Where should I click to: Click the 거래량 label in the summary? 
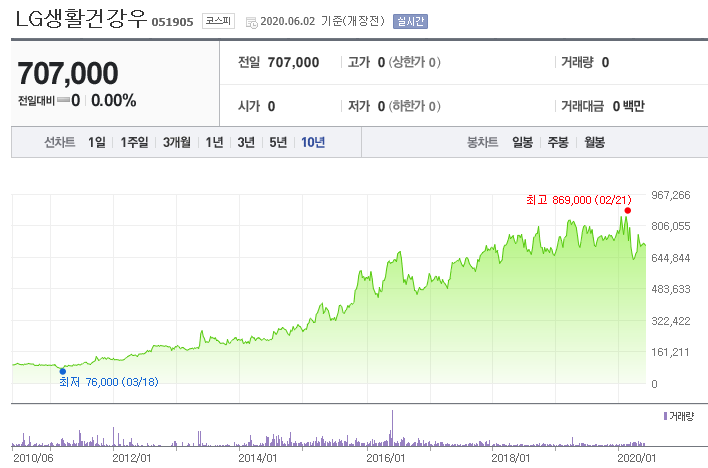click(x=577, y=62)
